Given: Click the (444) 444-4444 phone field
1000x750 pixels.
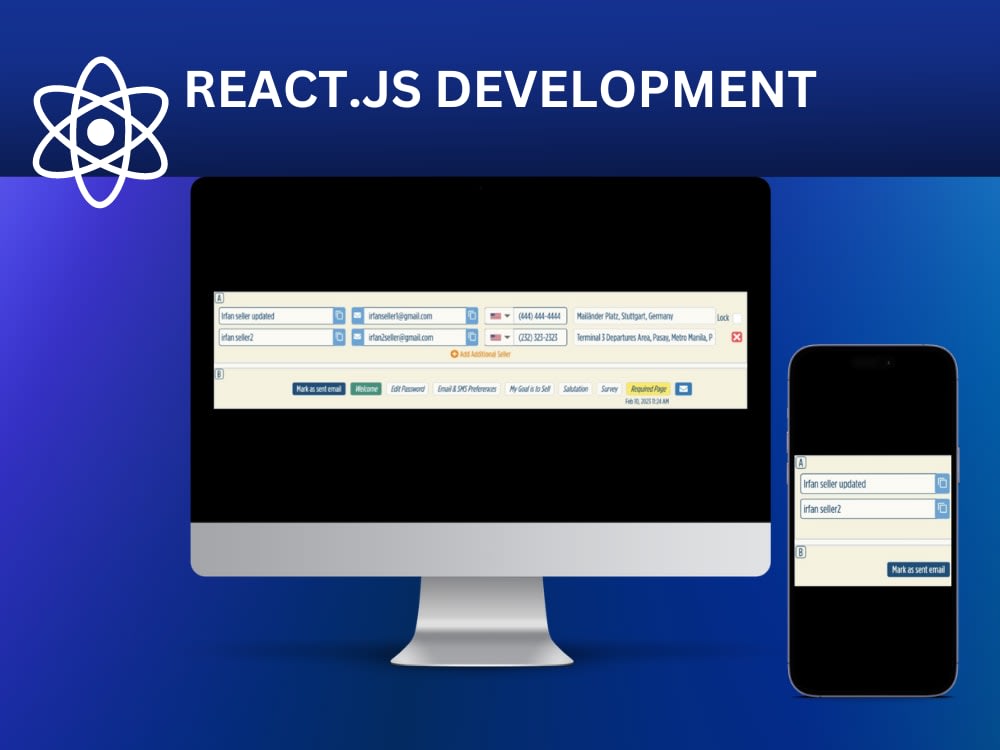Looking at the screenshot, I should pos(540,316).
